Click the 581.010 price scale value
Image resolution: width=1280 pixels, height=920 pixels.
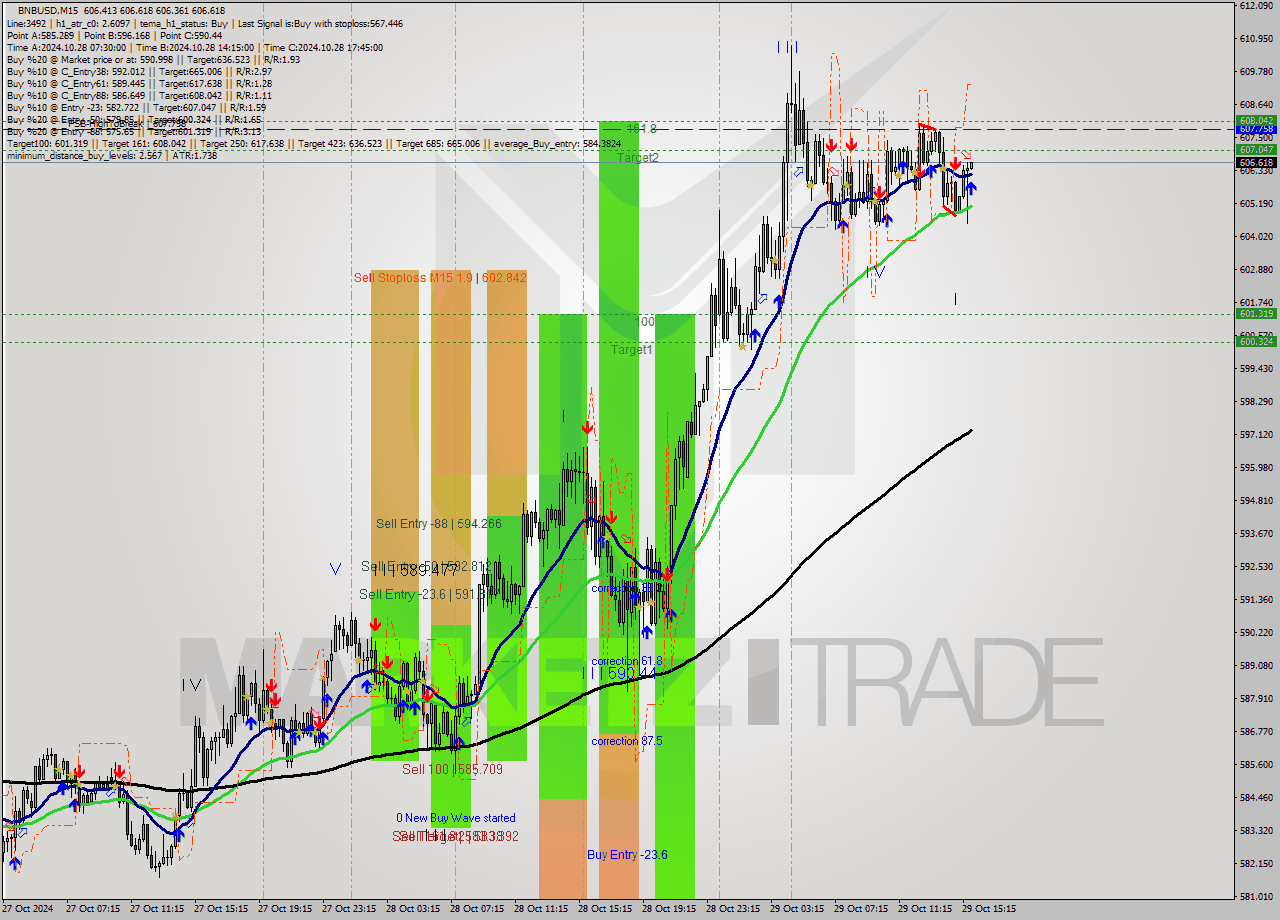1256,896
